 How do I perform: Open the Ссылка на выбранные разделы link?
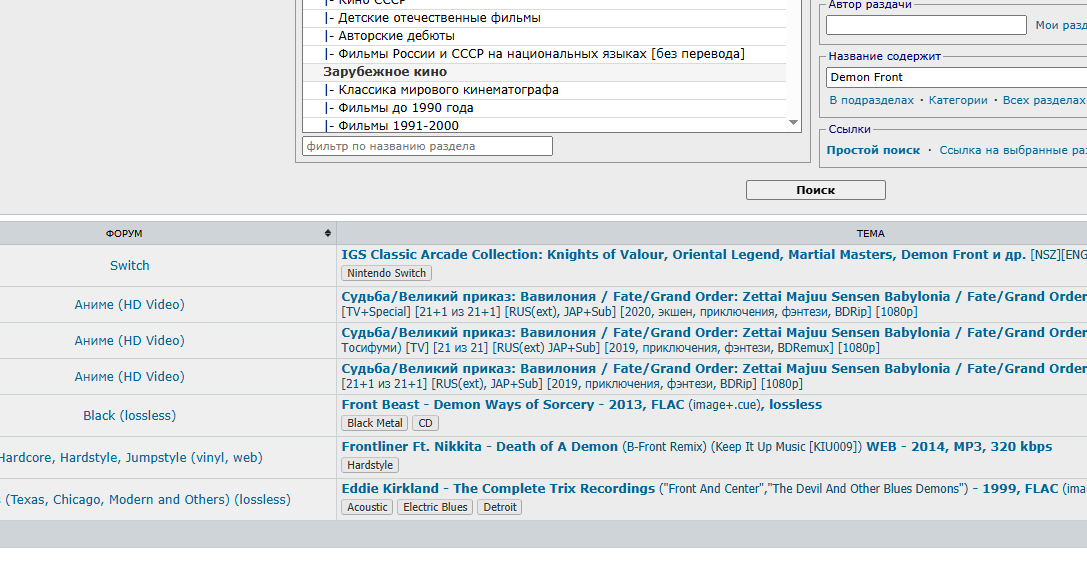[1013, 150]
